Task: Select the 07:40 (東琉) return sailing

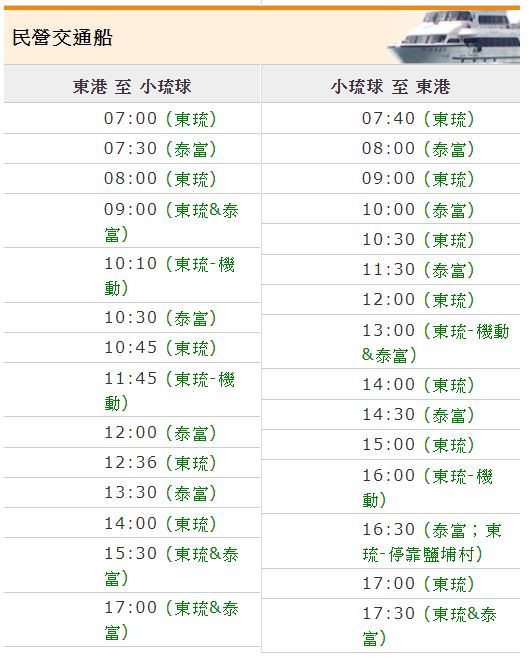Action: pyautogui.click(x=418, y=119)
